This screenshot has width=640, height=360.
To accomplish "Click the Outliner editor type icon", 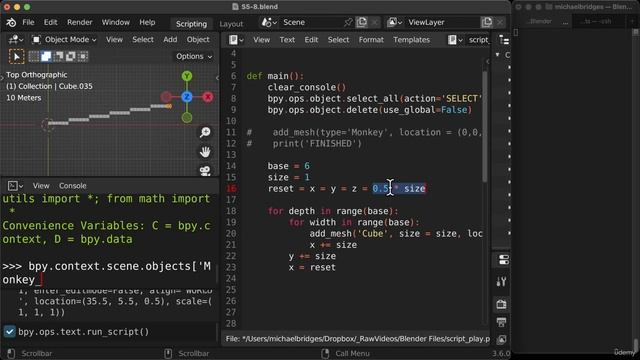I will [504, 40].
